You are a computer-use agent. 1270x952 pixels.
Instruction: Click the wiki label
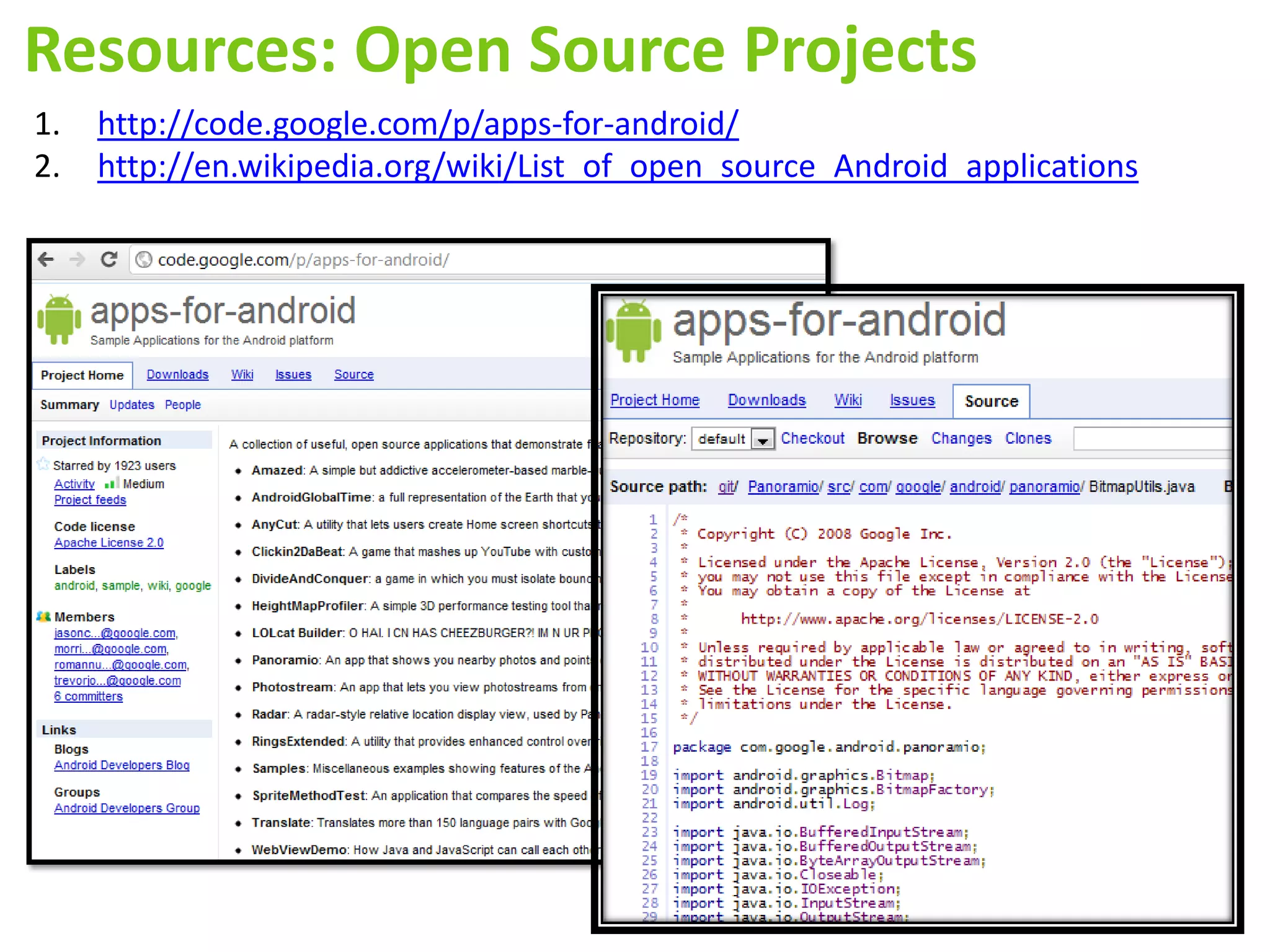(158, 586)
